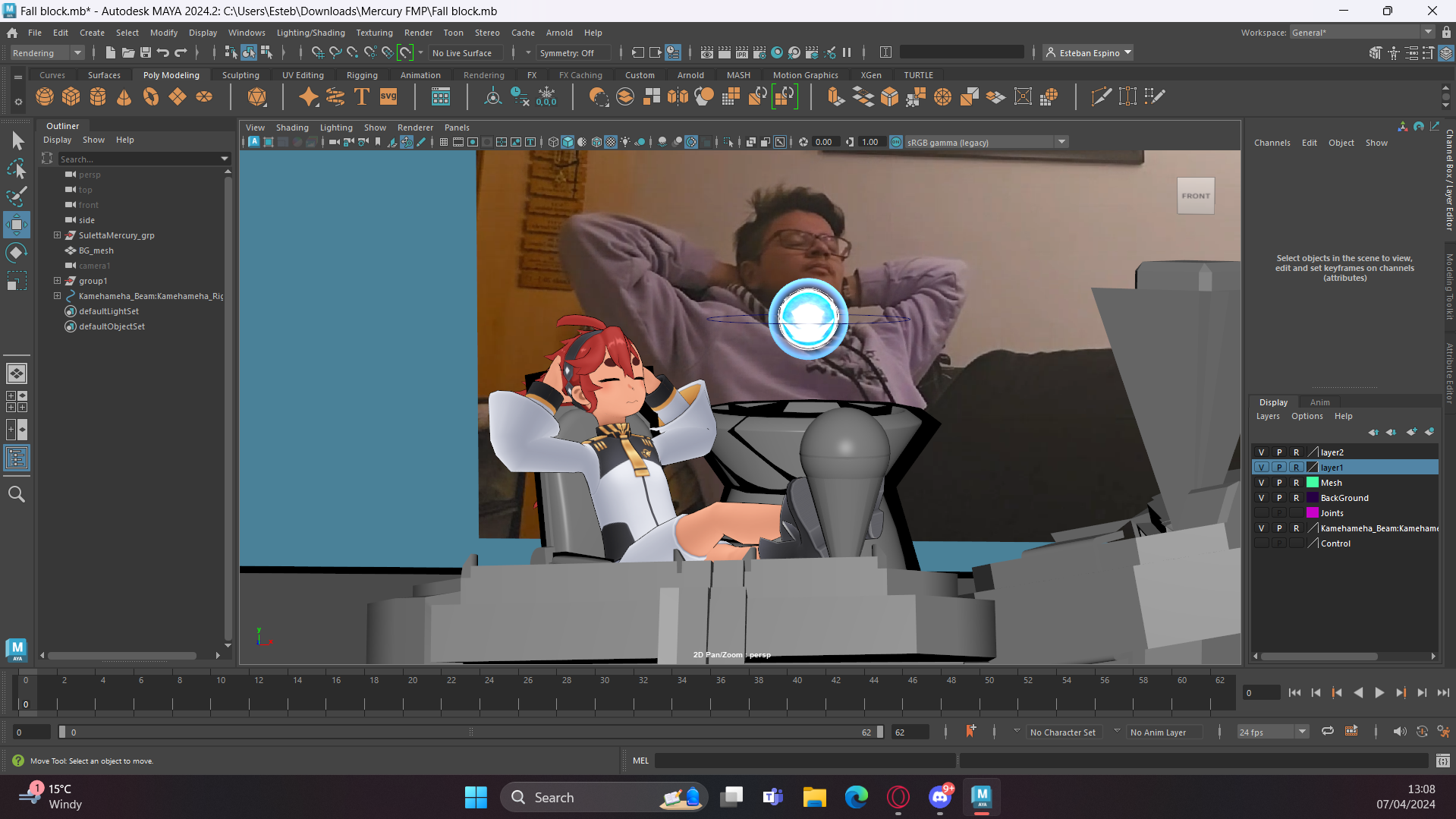Viewport: 1456px width, 819px height.
Task: Open Workspace General dropdown
Action: click(1362, 32)
